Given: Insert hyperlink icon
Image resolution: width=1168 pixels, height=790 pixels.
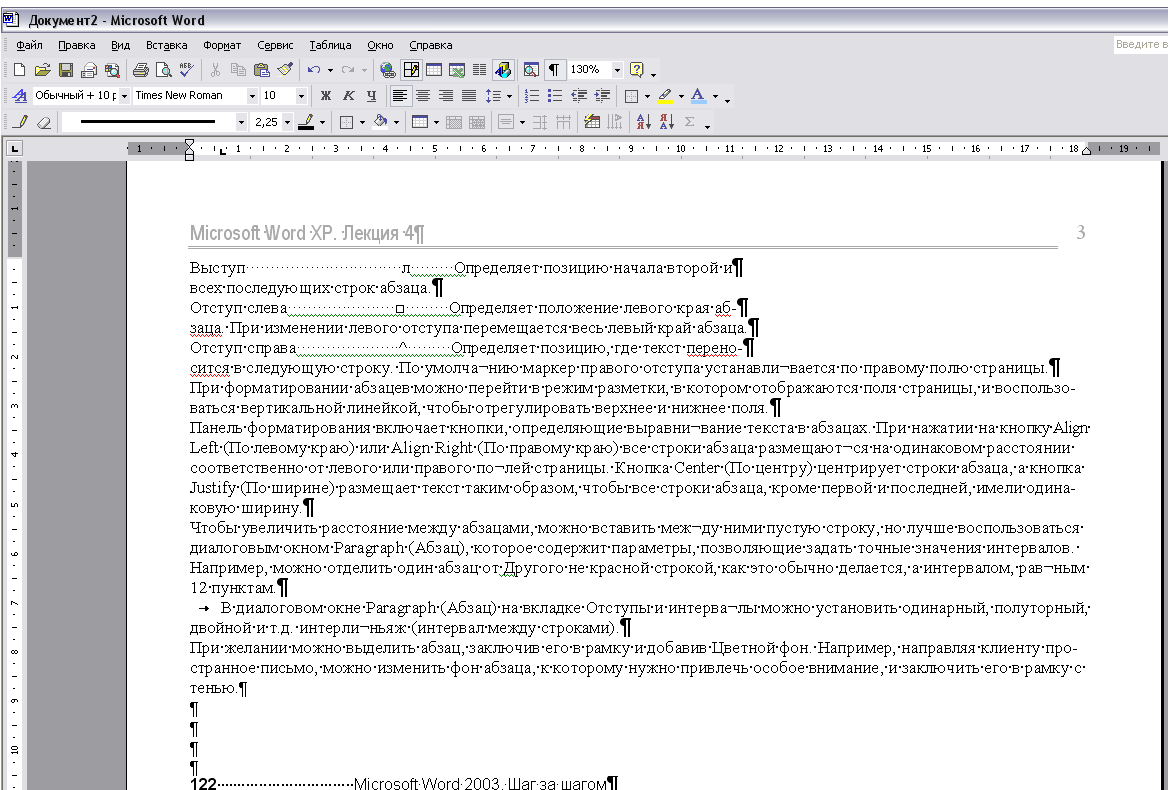Looking at the screenshot, I should [387, 70].
